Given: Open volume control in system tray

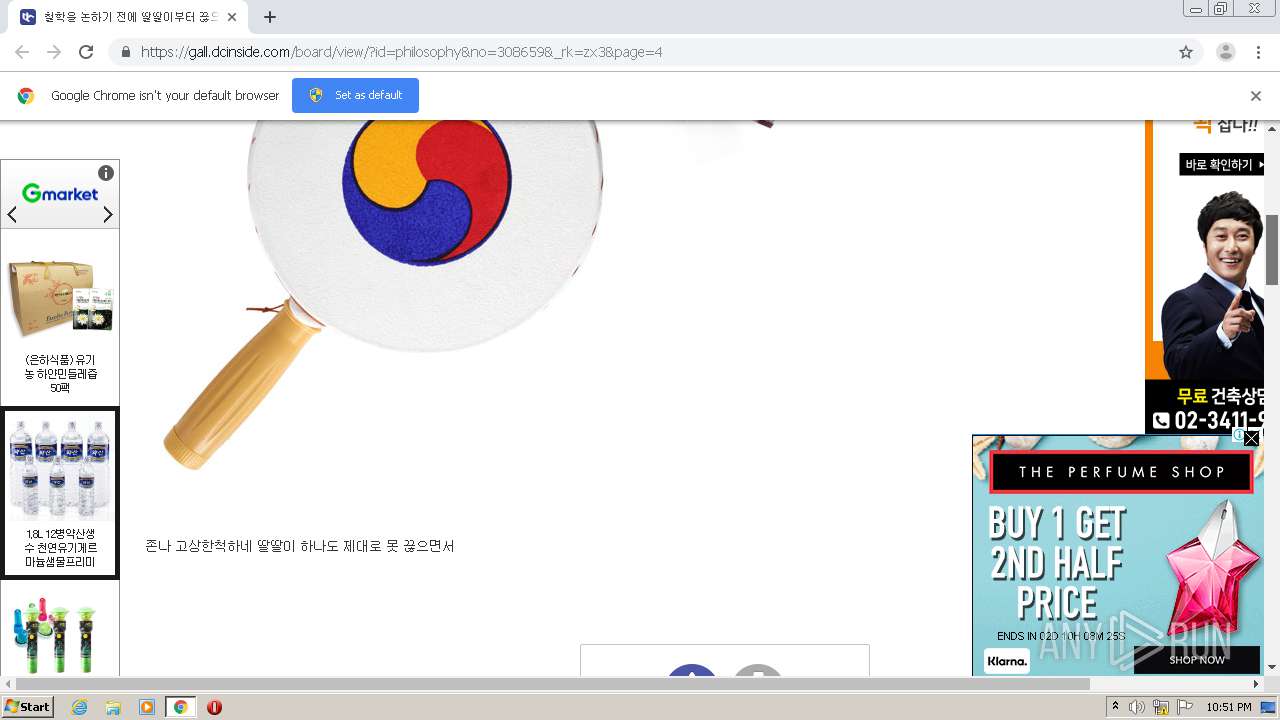Looking at the screenshot, I should click(x=1137, y=707).
